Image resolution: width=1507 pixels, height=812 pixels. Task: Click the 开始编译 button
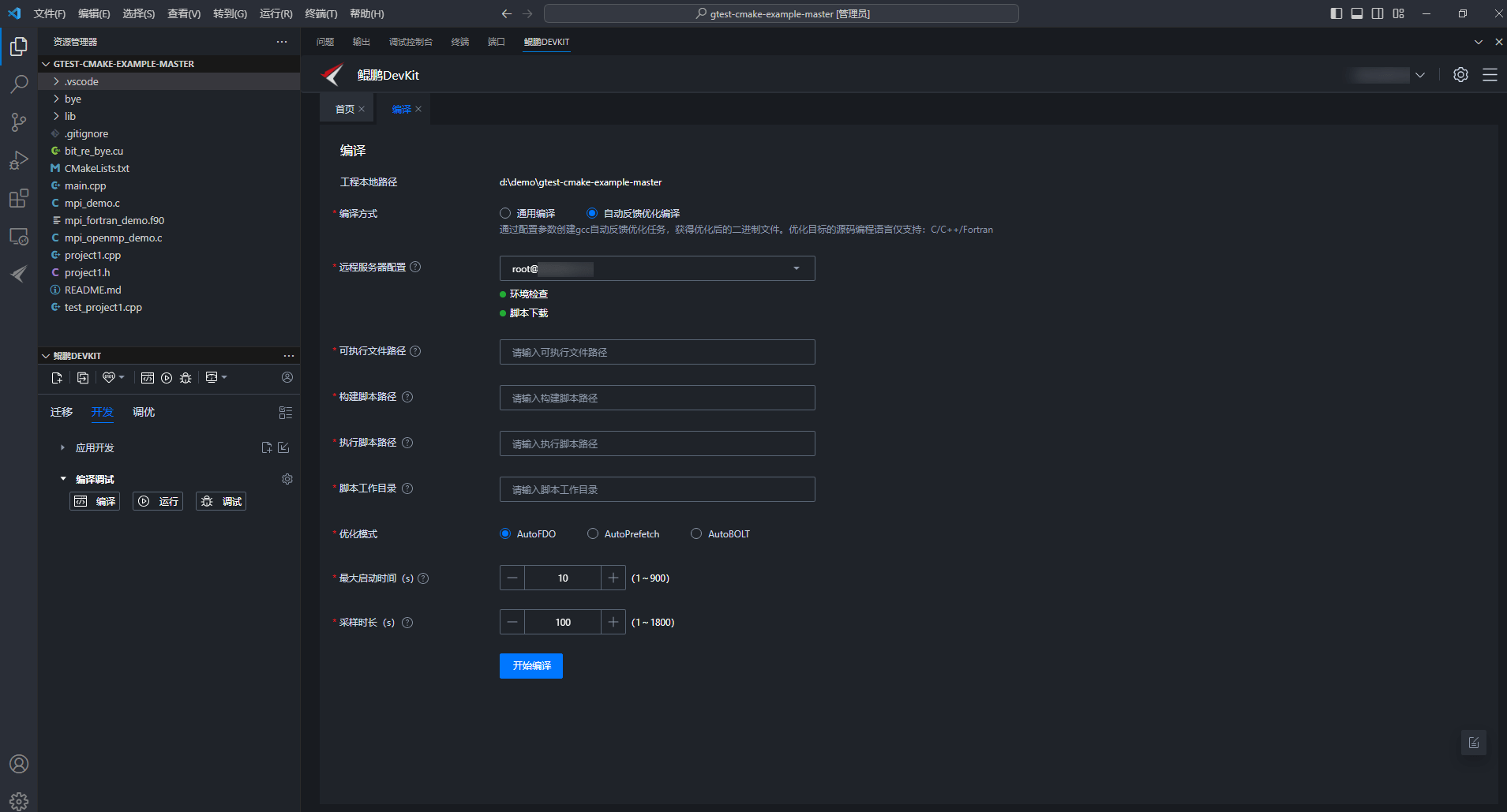[x=531, y=666]
